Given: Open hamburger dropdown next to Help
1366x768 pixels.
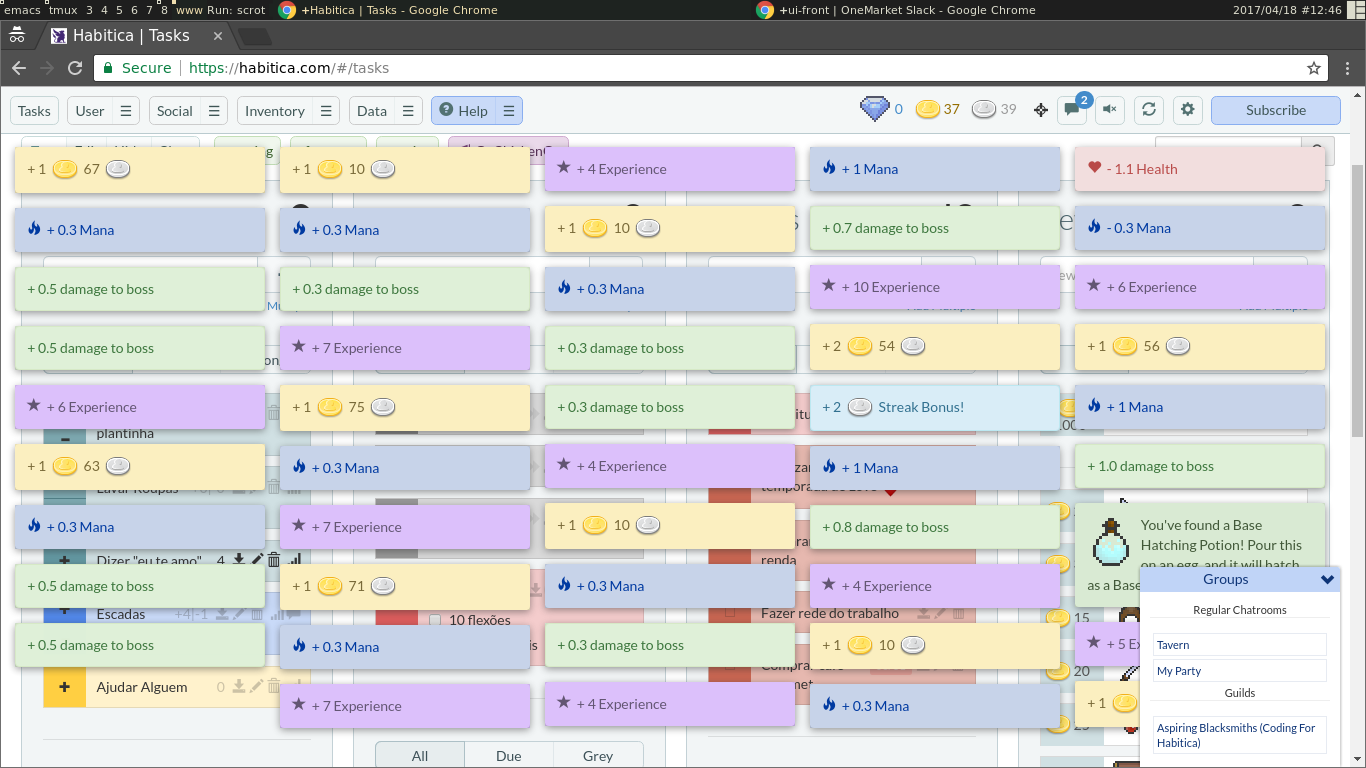Looking at the screenshot, I should [509, 111].
